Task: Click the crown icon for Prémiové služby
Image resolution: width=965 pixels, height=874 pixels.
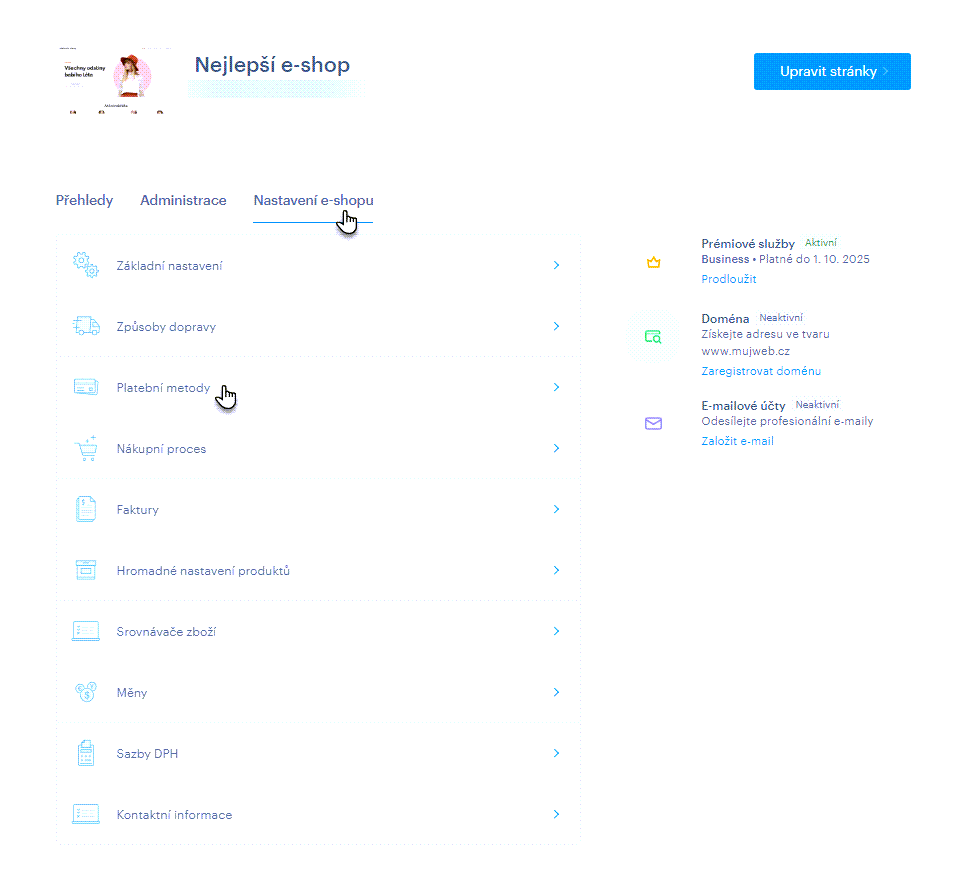Action: 653,263
